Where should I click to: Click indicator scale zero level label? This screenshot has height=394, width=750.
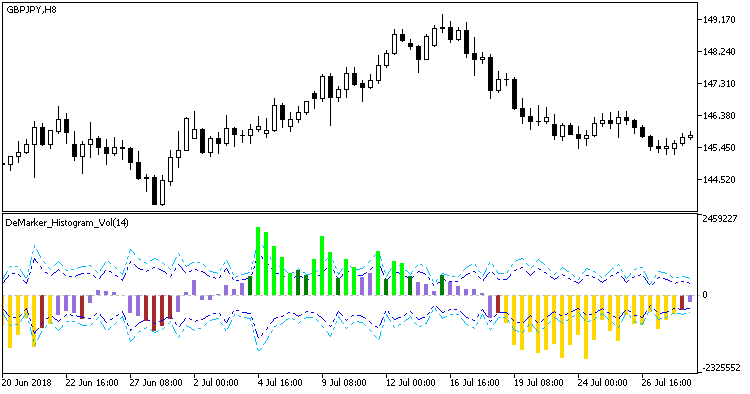(x=705, y=295)
